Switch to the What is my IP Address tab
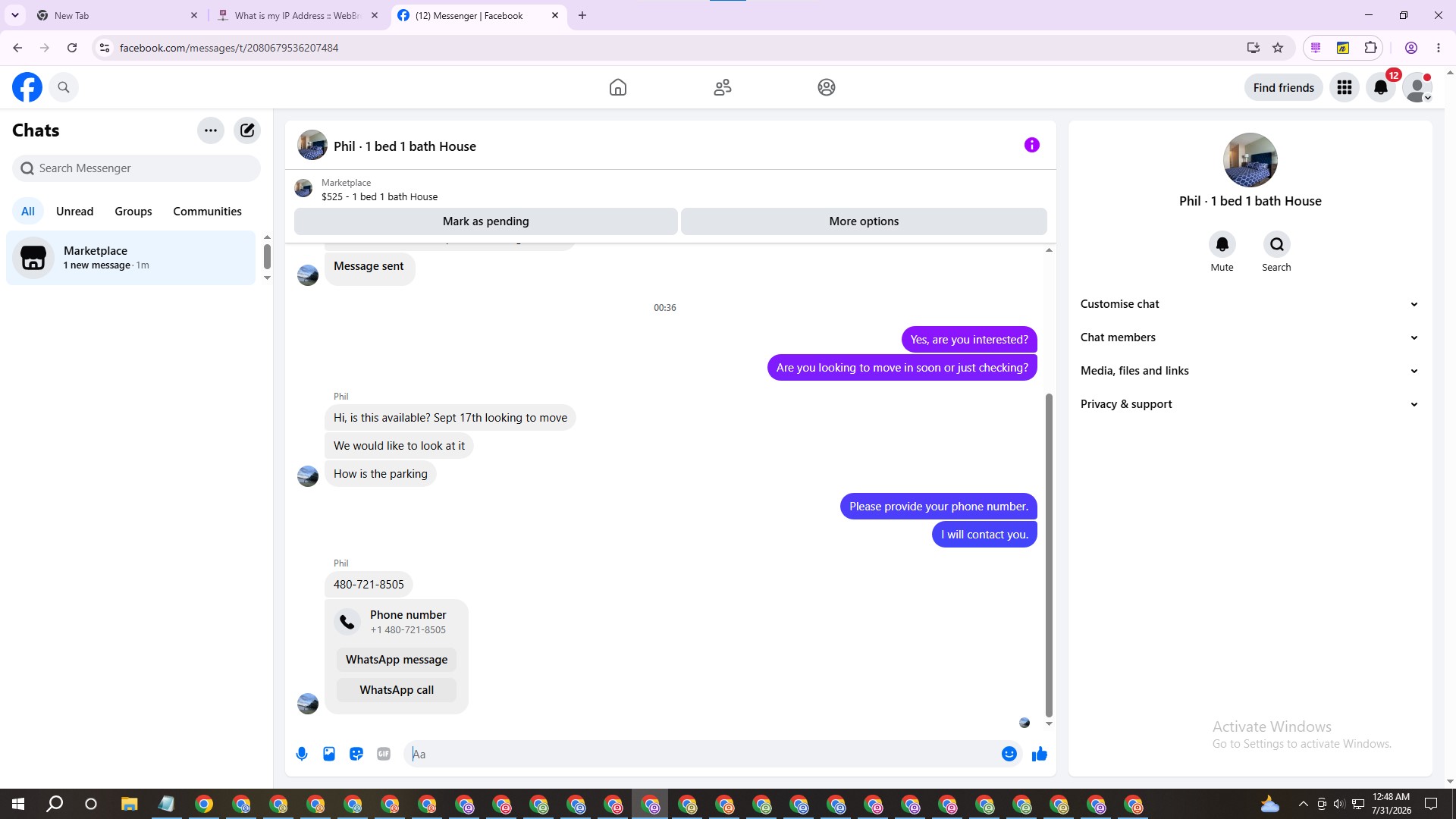 click(x=297, y=15)
